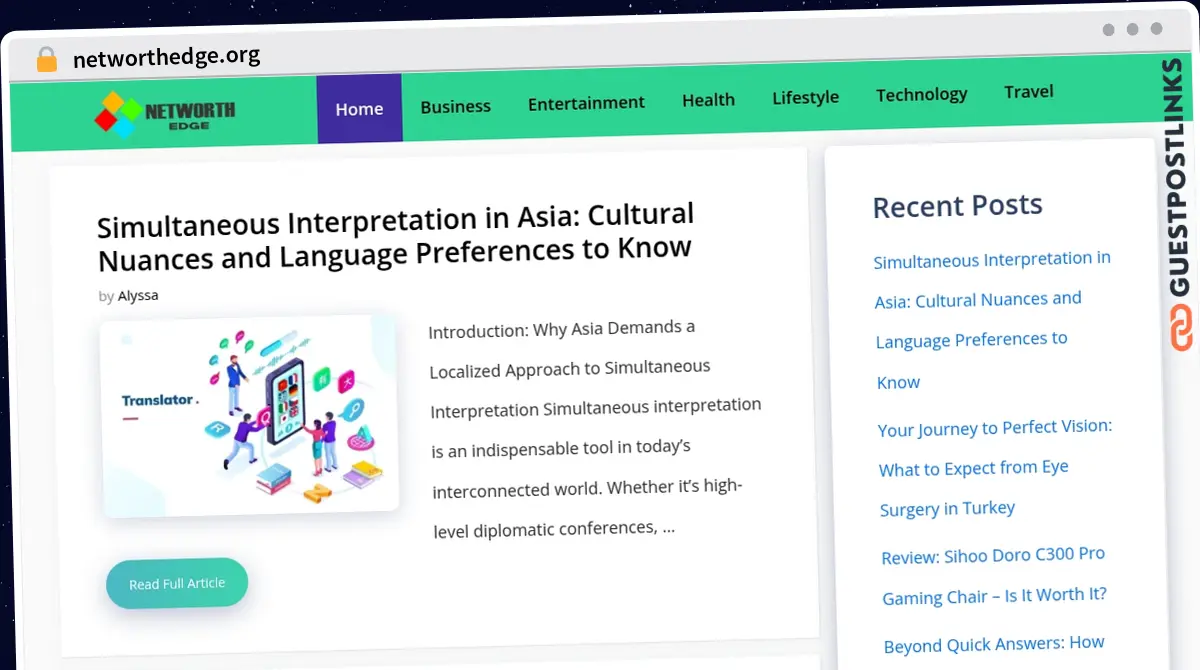Image resolution: width=1200 pixels, height=670 pixels.
Task: Click the Translator article thumbnail image
Action: point(249,415)
